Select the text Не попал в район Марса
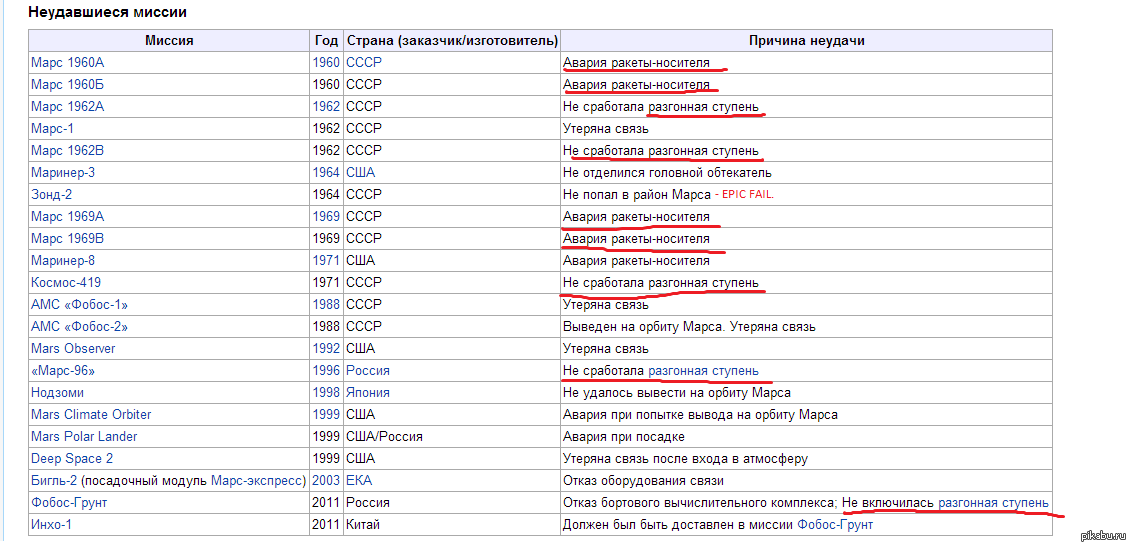 [636, 195]
